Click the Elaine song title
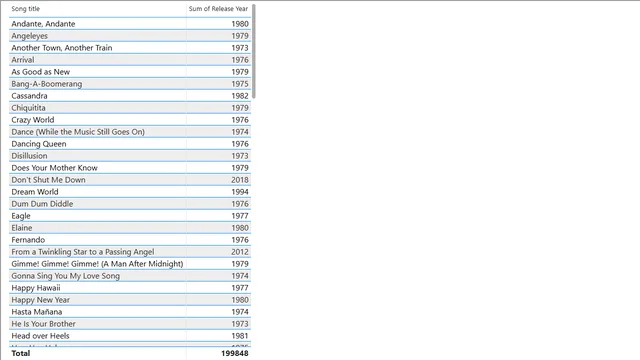 click(x=22, y=228)
